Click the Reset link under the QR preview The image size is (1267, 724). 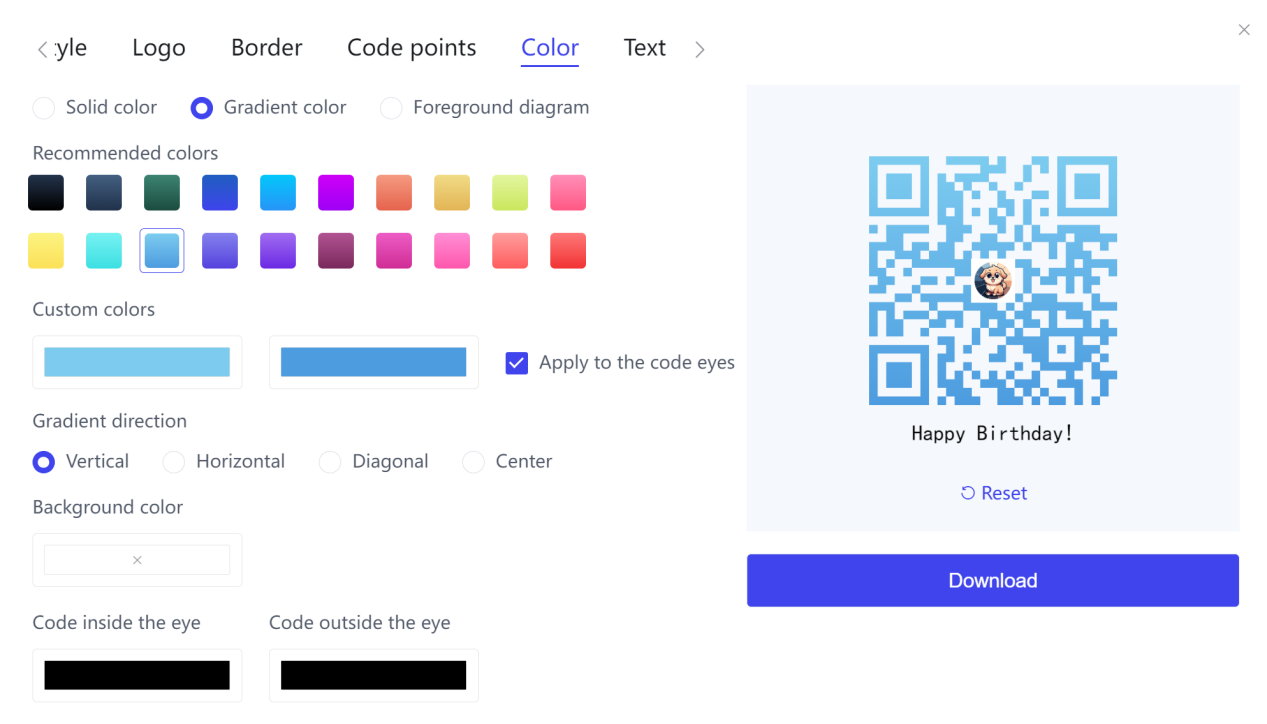[993, 493]
